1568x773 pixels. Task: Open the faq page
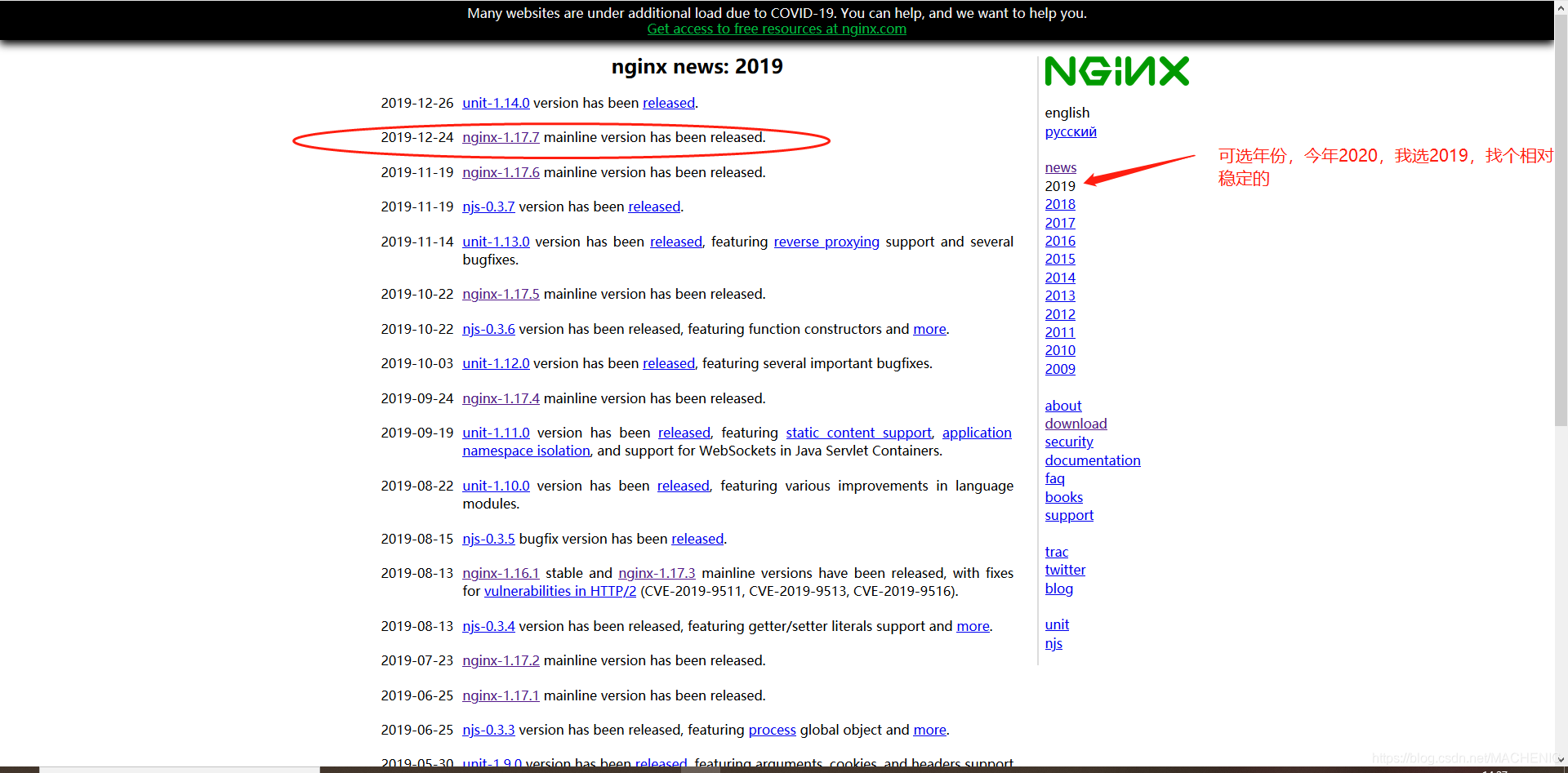(x=1054, y=478)
